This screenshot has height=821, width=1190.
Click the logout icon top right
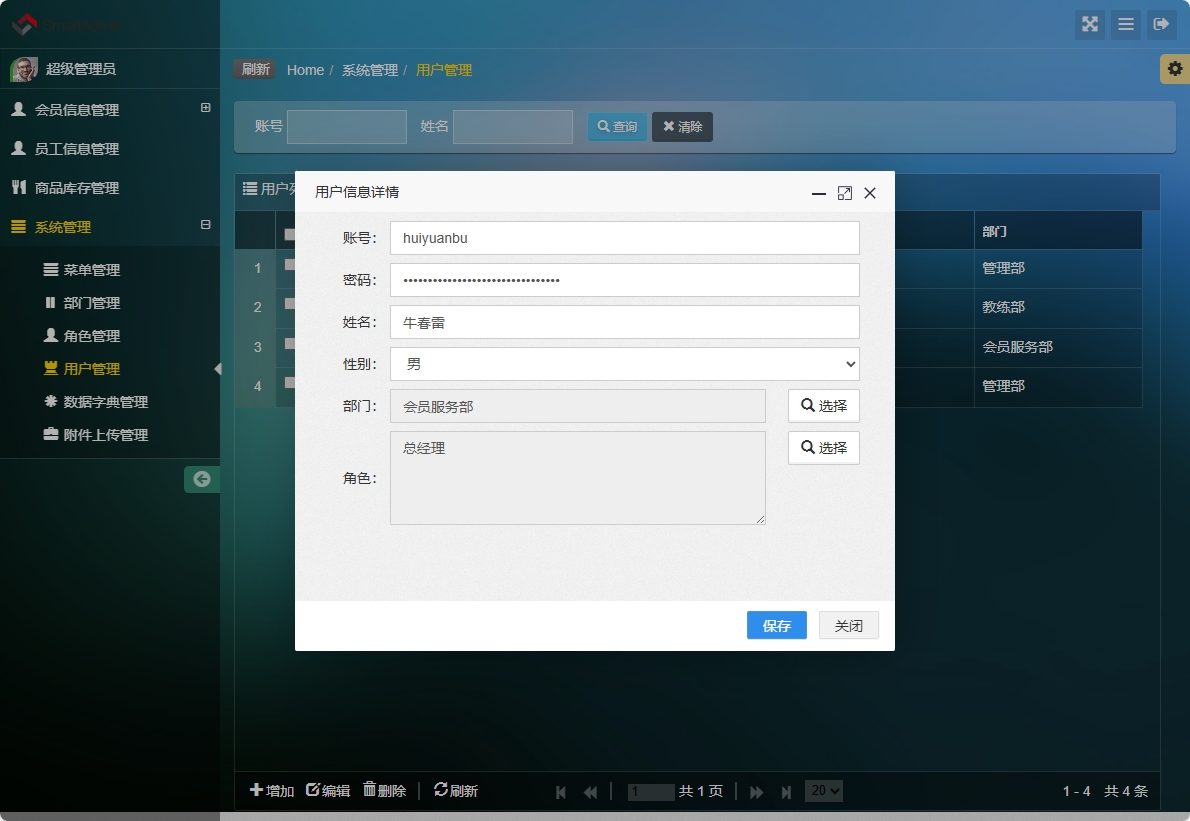1162,25
